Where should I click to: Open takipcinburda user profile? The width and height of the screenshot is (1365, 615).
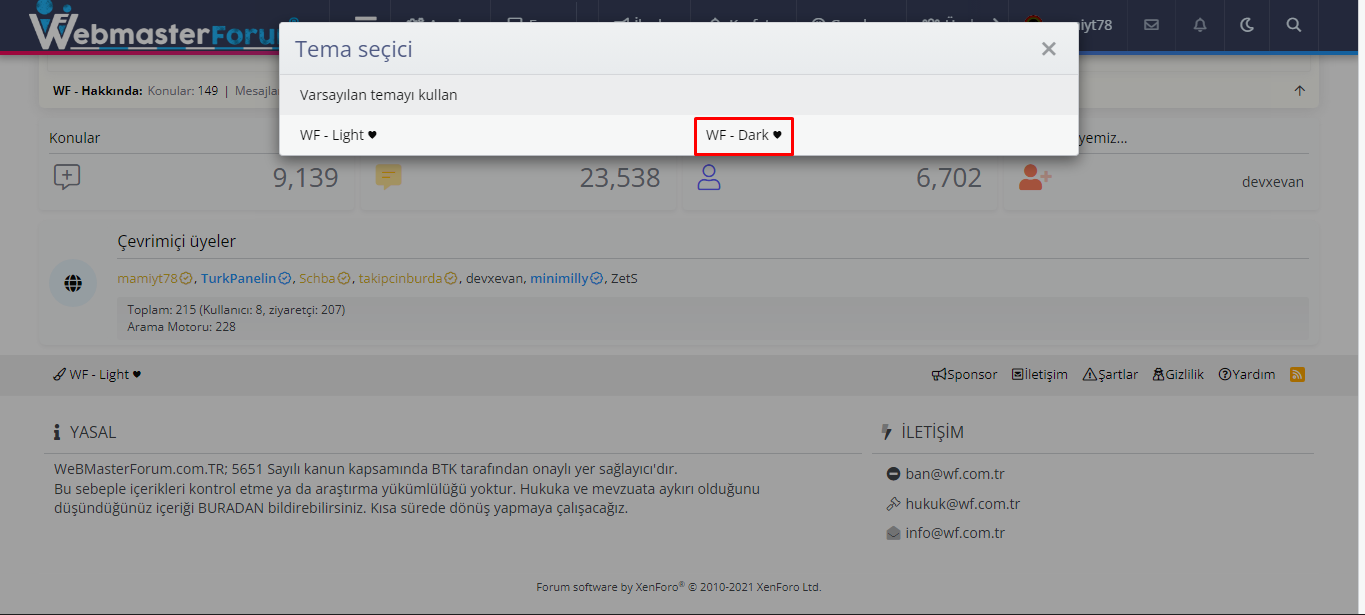(x=400, y=278)
